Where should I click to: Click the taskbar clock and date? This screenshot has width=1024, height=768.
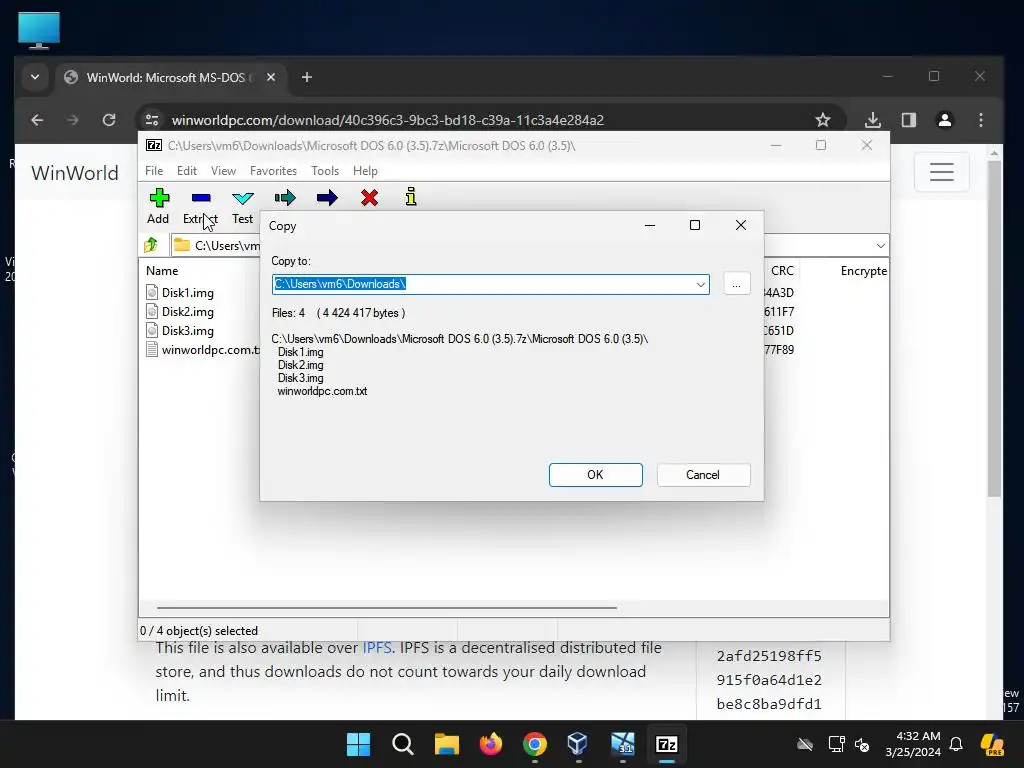point(914,744)
